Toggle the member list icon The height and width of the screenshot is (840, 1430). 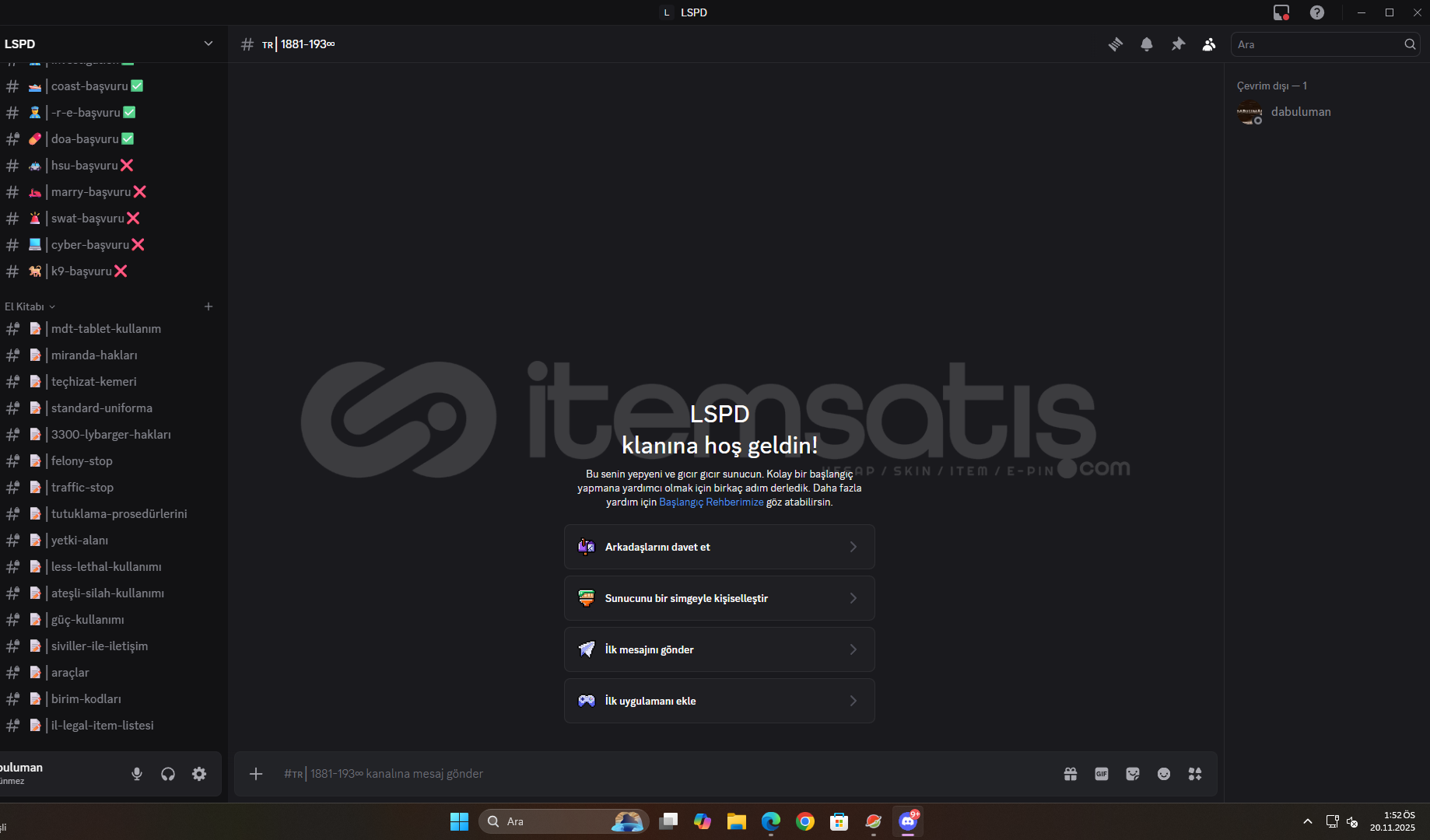pyautogui.click(x=1209, y=44)
